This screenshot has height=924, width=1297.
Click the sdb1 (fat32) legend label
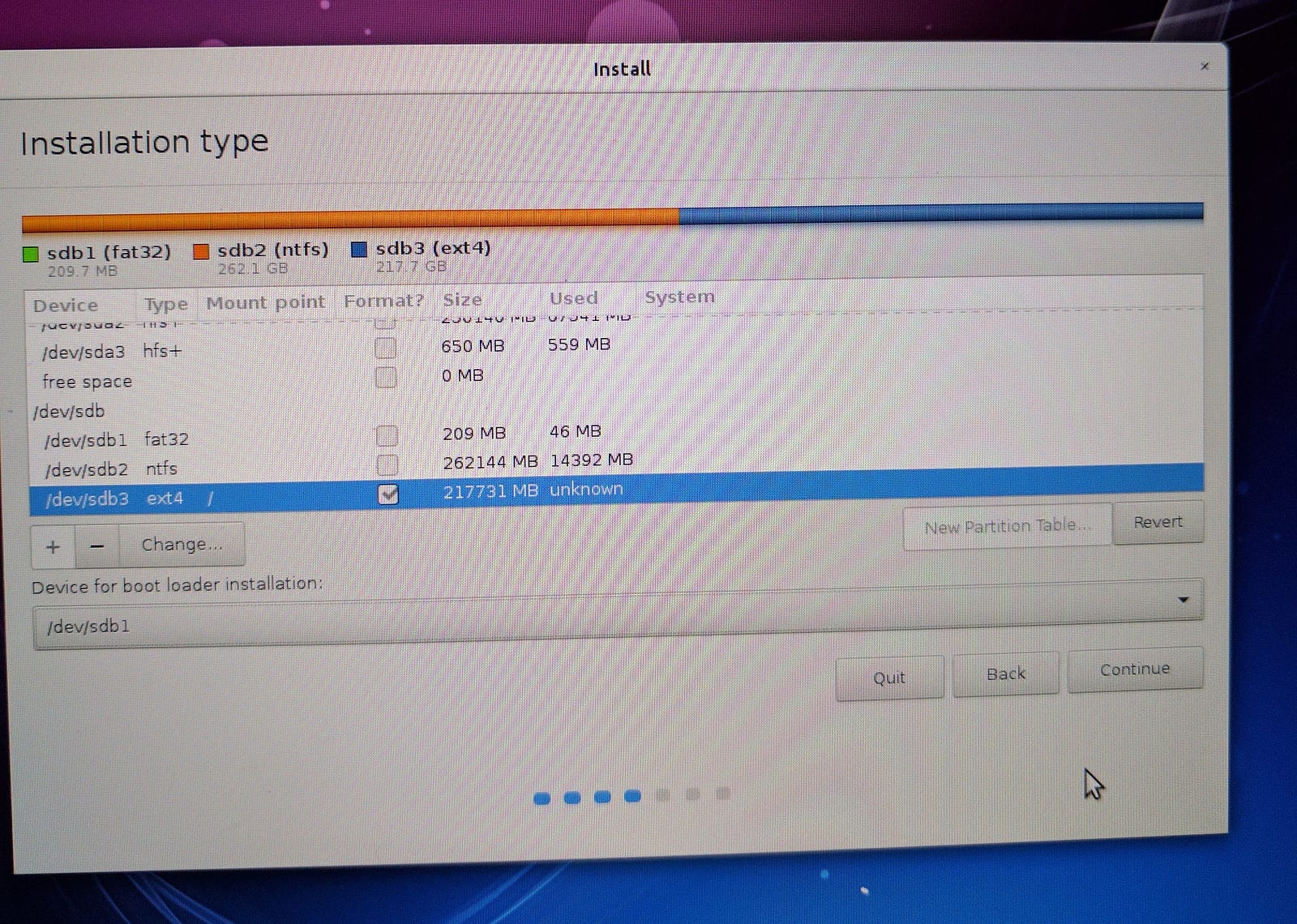click(x=109, y=252)
